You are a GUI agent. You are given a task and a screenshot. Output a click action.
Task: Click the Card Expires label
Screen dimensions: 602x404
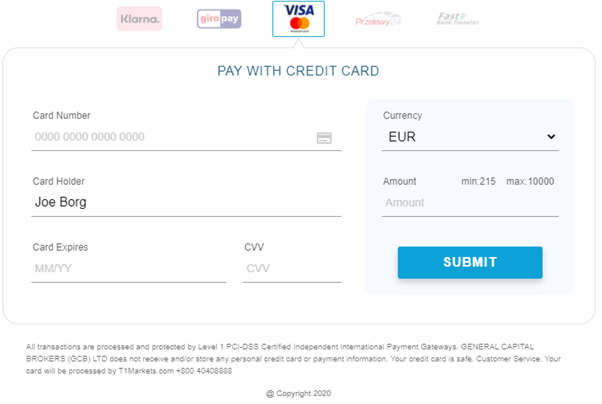point(62,247)
